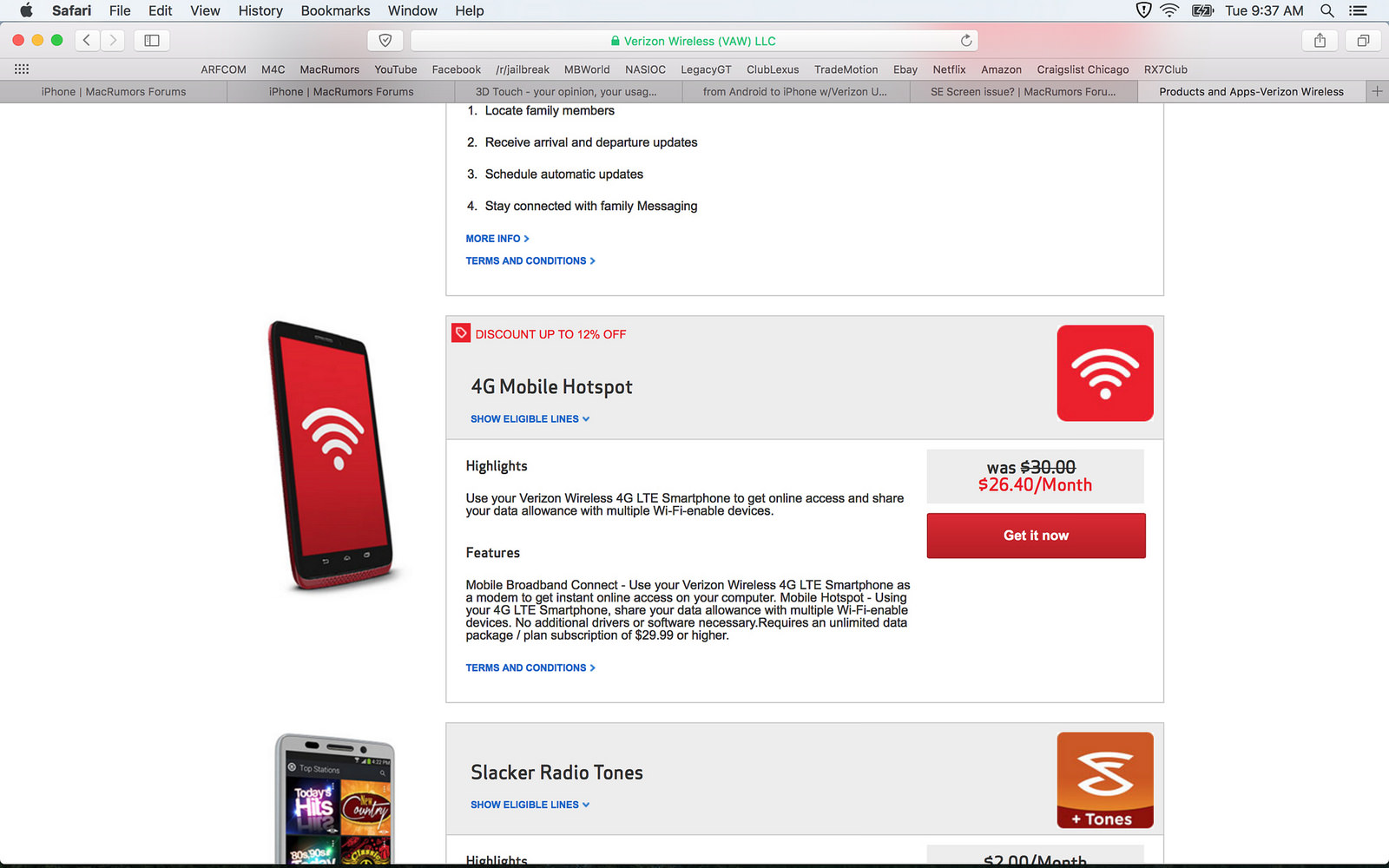Go forward with the forward arrow

point(113,40)
